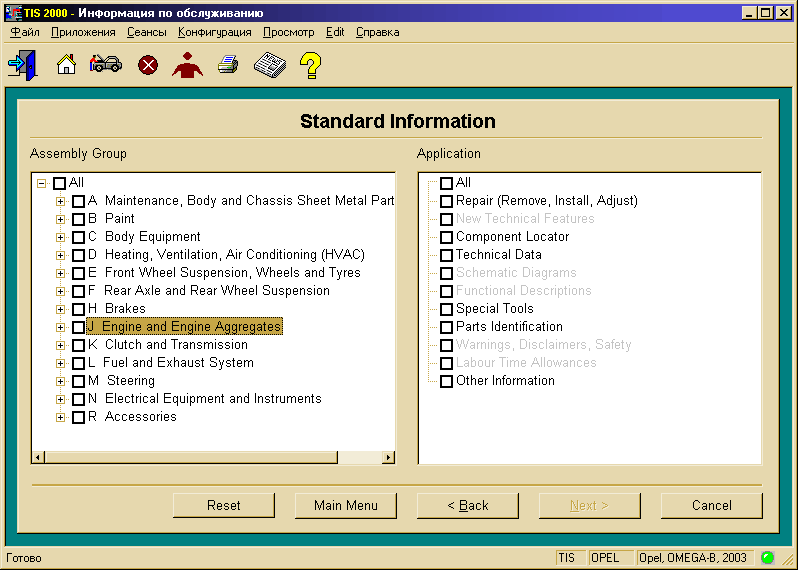798x570 pixels.
Task: Expand the C Body Equipment node
Action: [x=61, y=237]
